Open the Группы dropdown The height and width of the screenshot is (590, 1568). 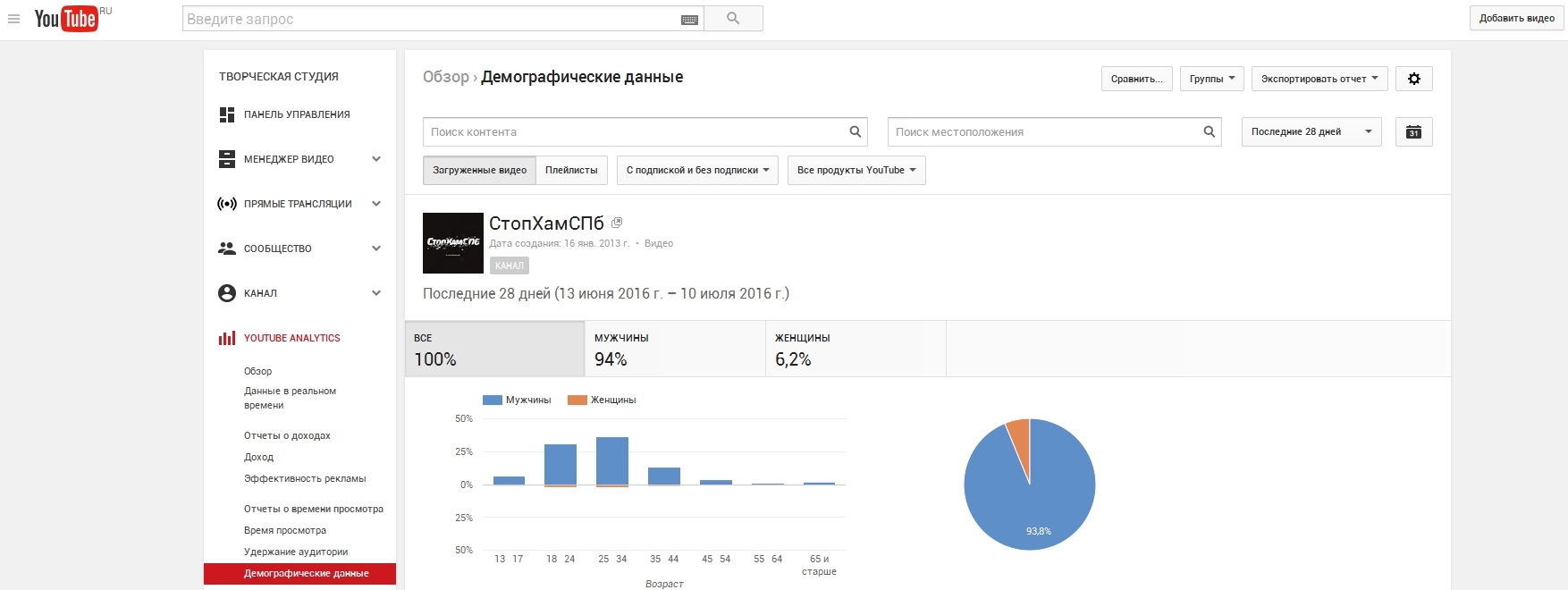pos(1212,79)
